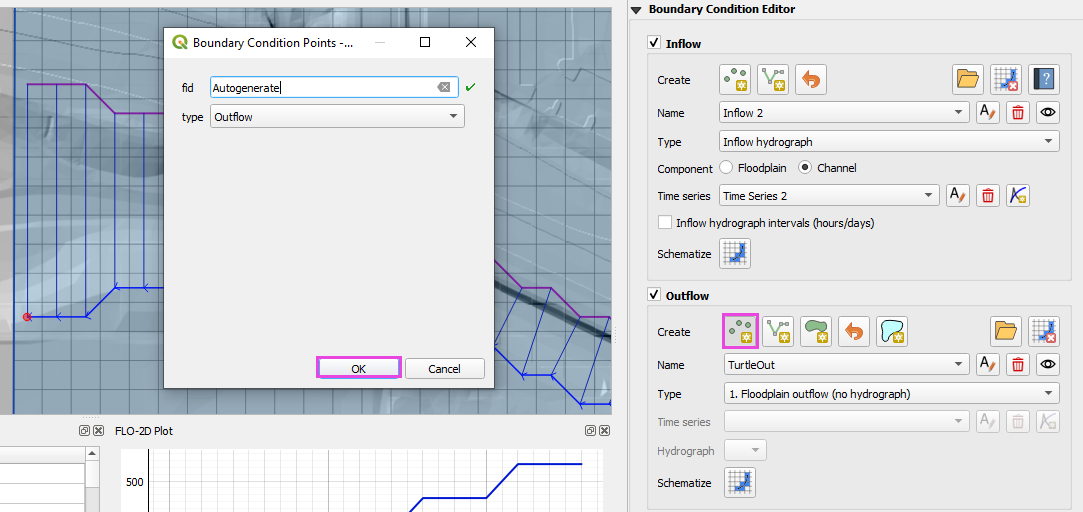The height and width of the screenshot is (512, 1083).
Task: Expand the Inflow hydrograph type dropdown
Action: (x=889, y=142)
